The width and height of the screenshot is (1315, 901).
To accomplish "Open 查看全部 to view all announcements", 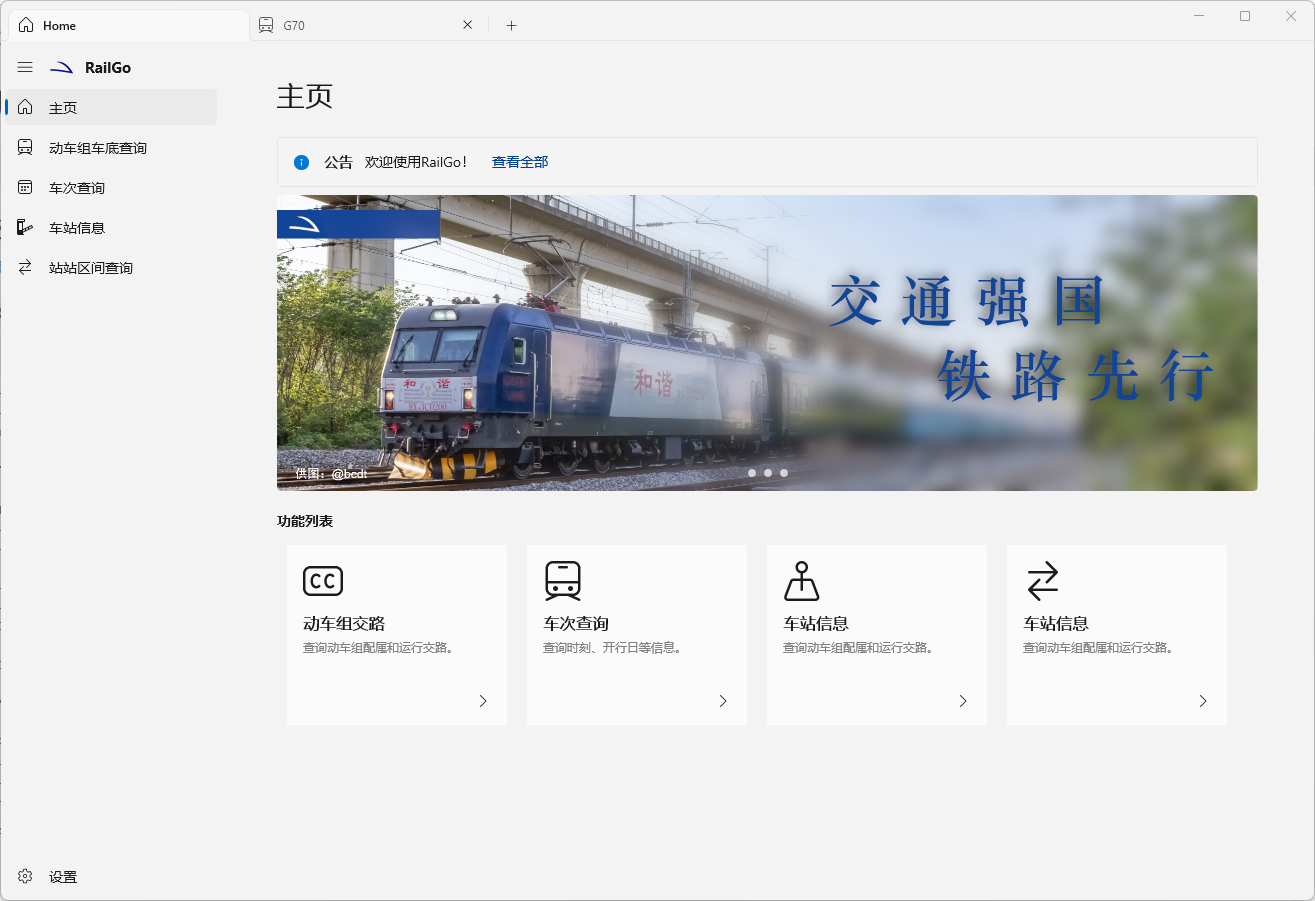I will (518, 161).
